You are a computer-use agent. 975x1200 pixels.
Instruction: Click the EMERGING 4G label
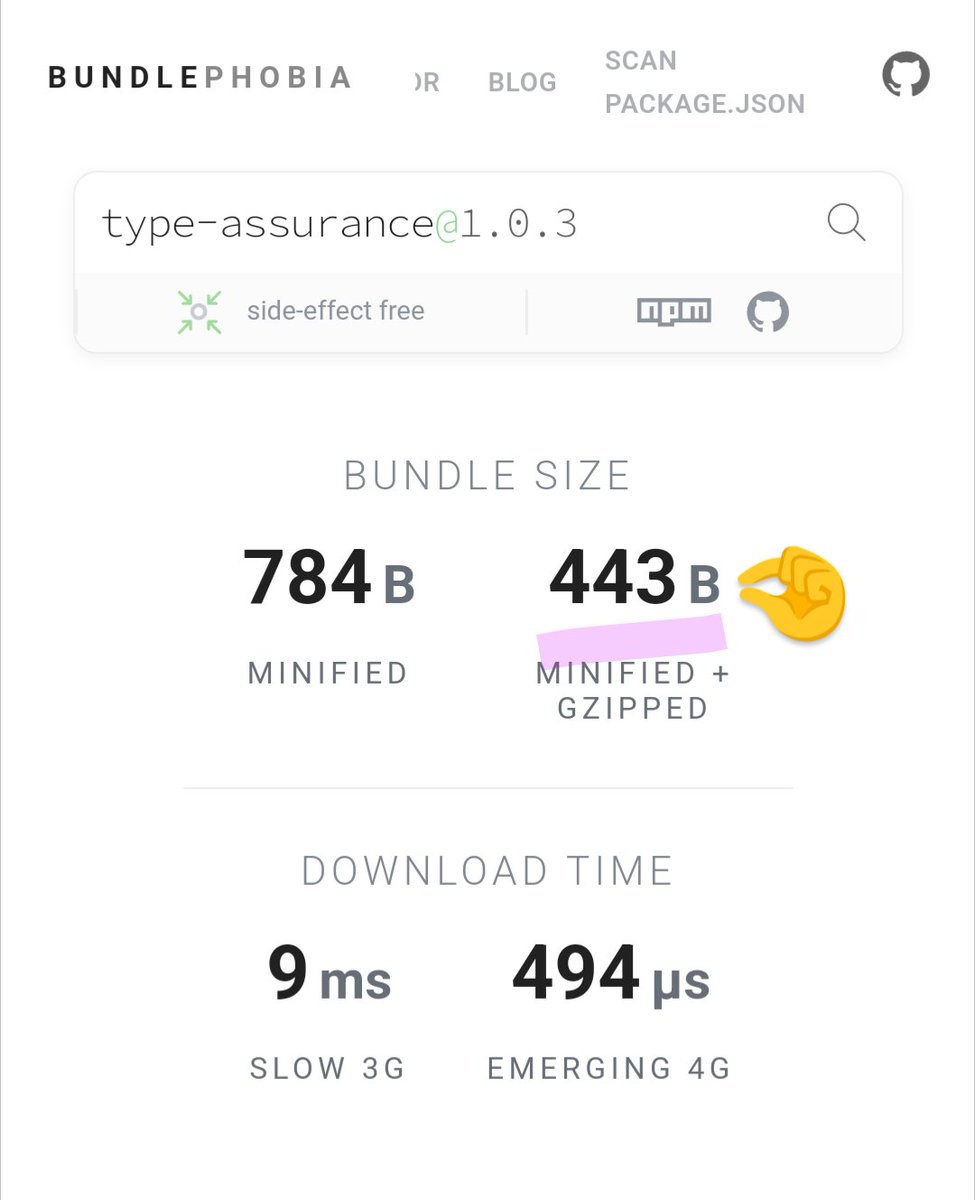click(x=610, y=1068)
